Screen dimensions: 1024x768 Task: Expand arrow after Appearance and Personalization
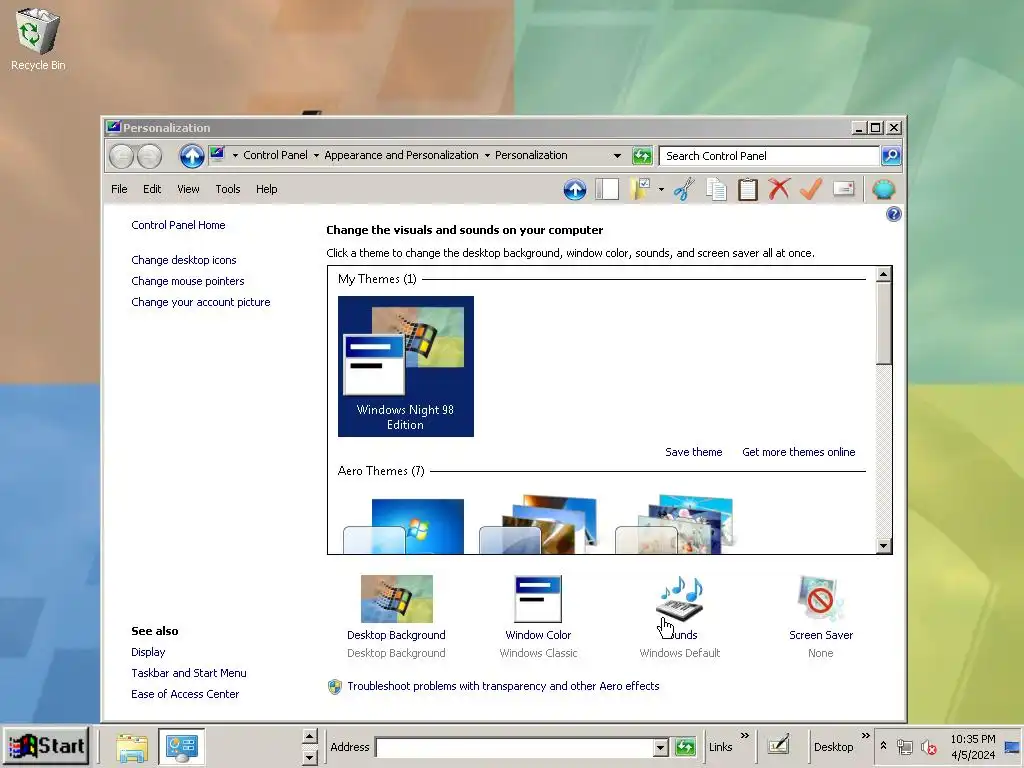(487, 155)
